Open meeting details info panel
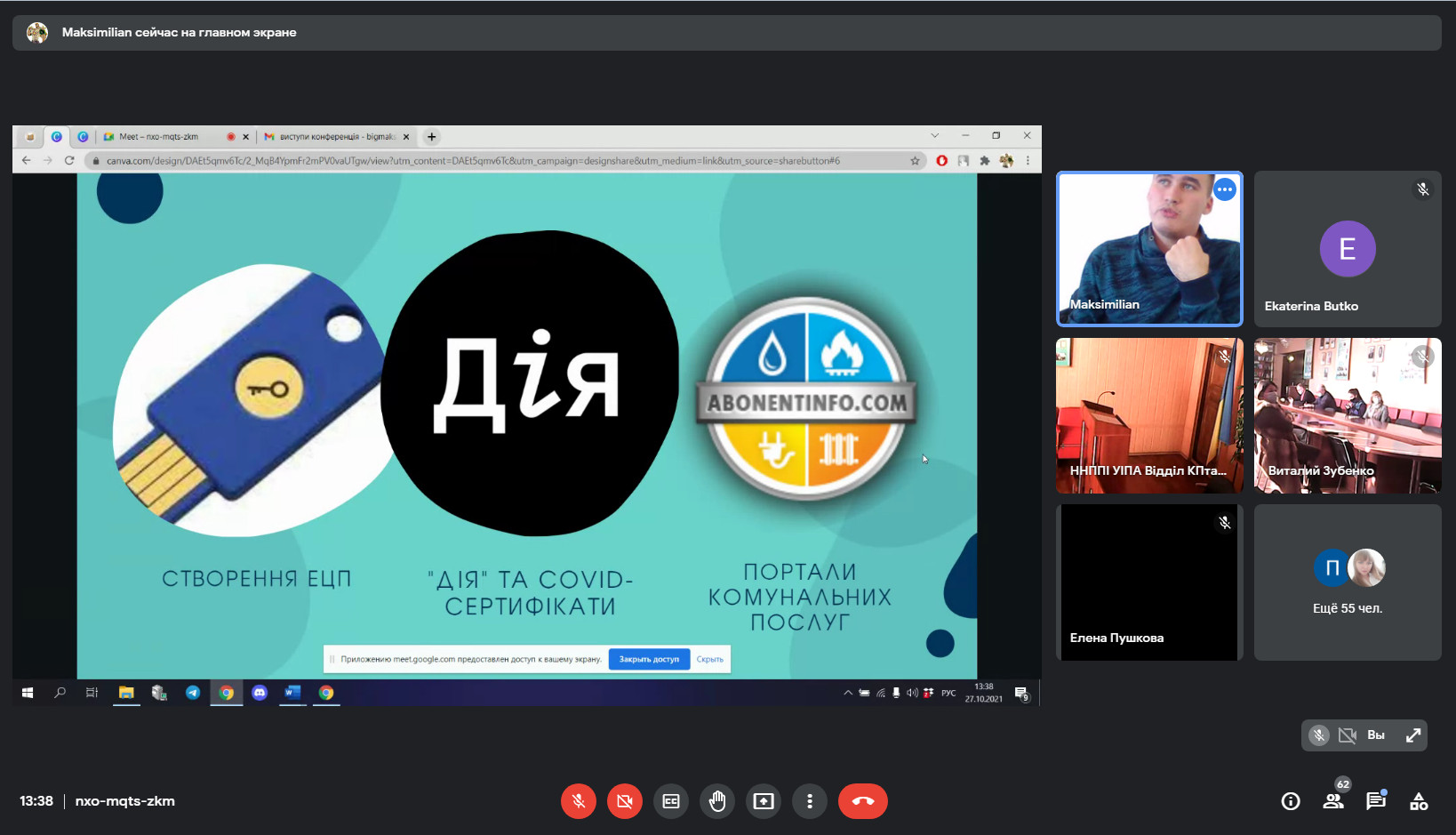Viewport: 1456px width, 835px height. pyautogui.click(x=1291, y=801)
